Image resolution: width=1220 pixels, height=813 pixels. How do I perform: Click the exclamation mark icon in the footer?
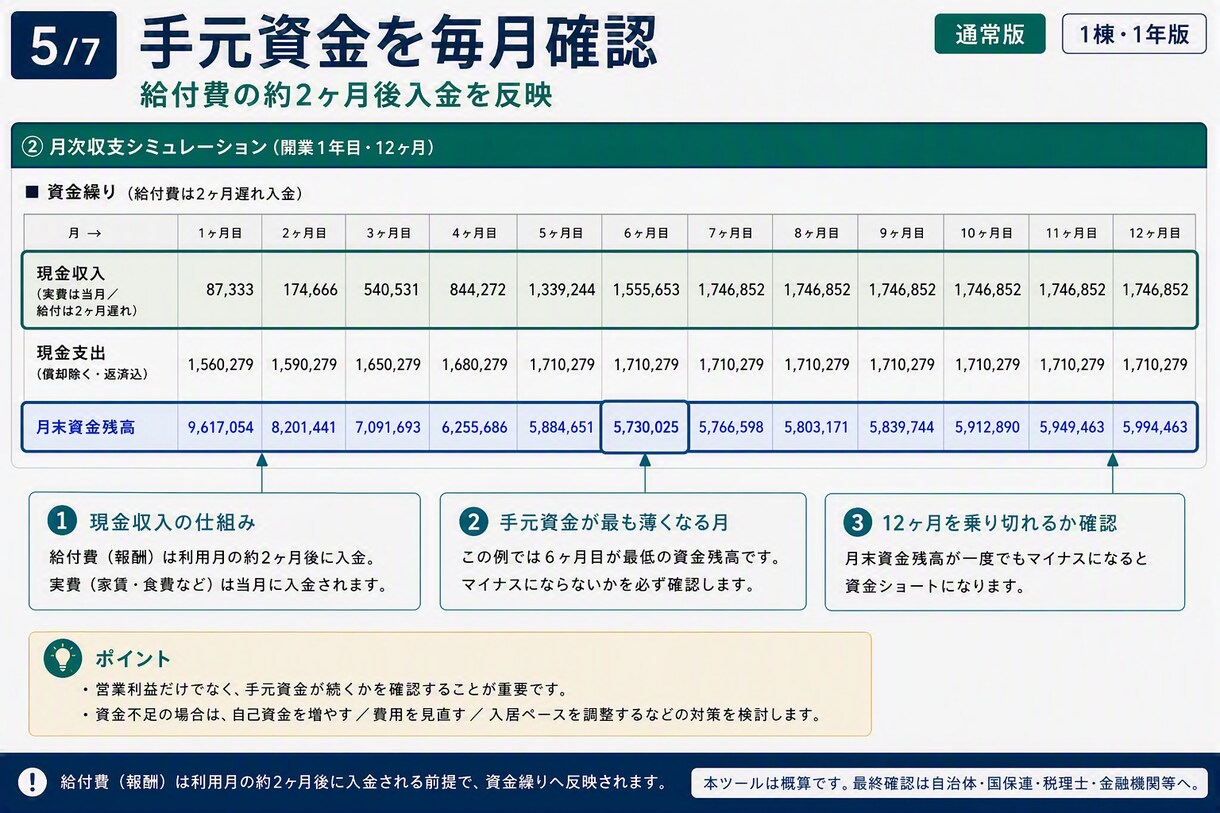tap(33, 782)
